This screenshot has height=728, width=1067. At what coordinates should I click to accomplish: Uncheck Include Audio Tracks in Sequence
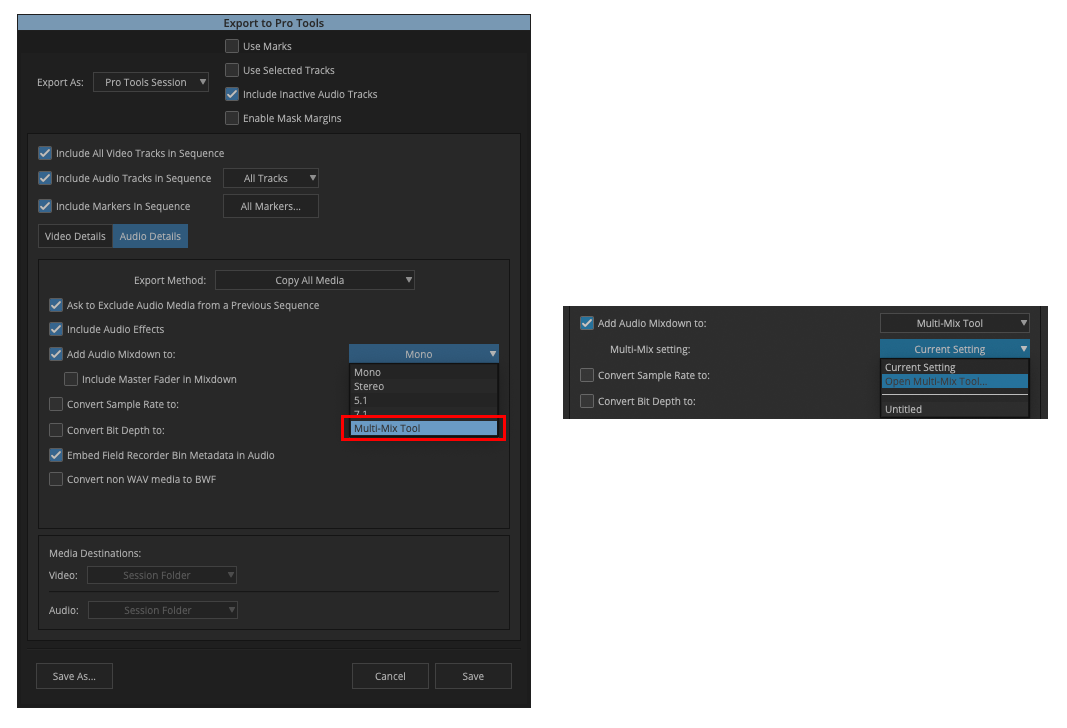(45, 178)
